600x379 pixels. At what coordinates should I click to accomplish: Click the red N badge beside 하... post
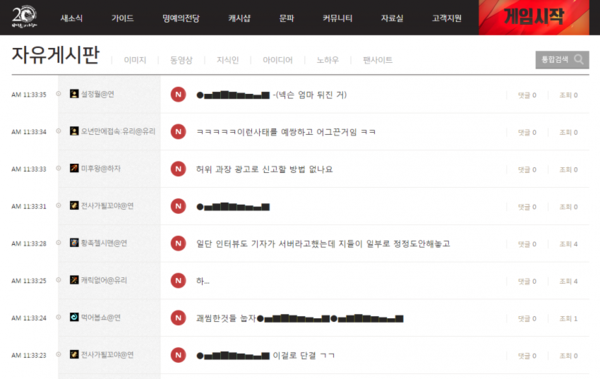[178, 281]
